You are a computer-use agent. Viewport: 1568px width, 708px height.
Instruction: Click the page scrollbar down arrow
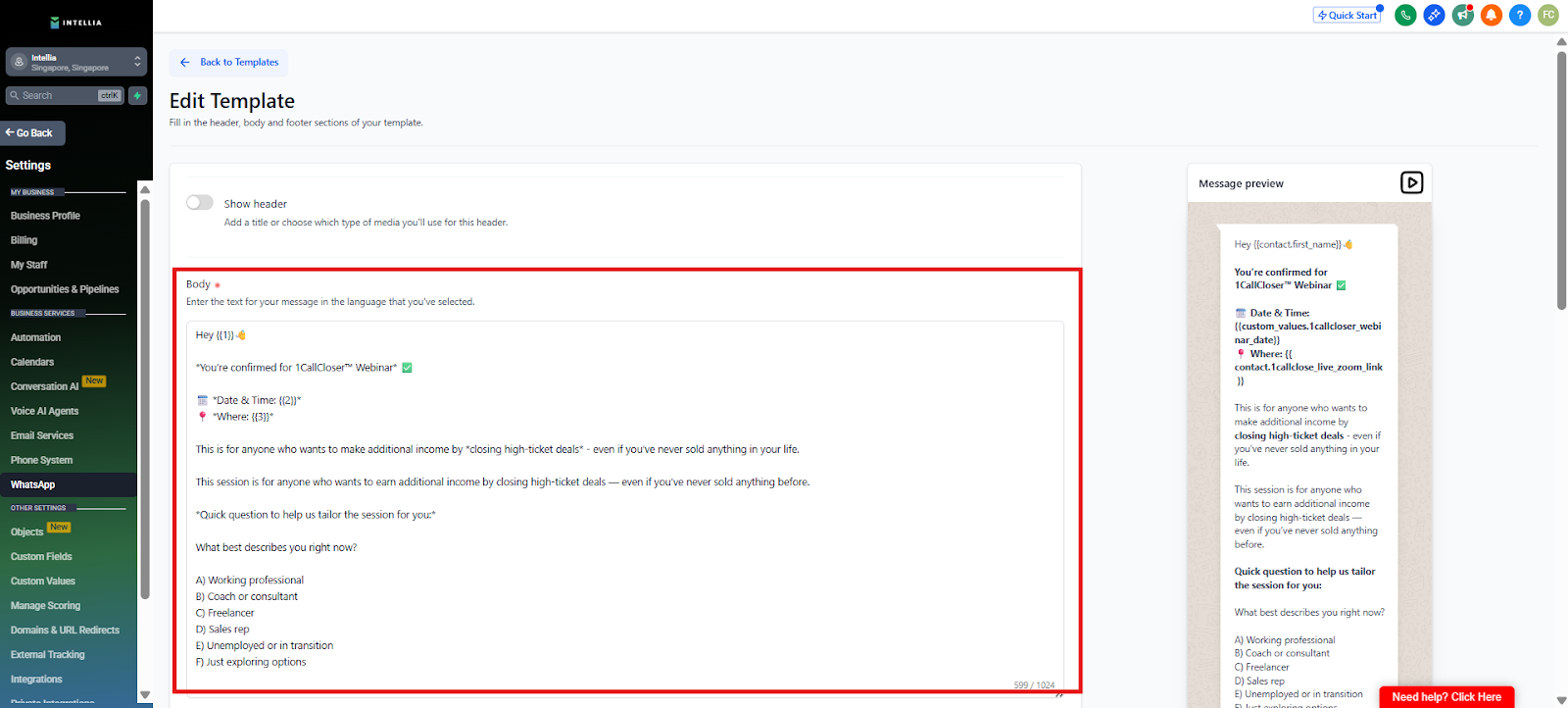1561,701
